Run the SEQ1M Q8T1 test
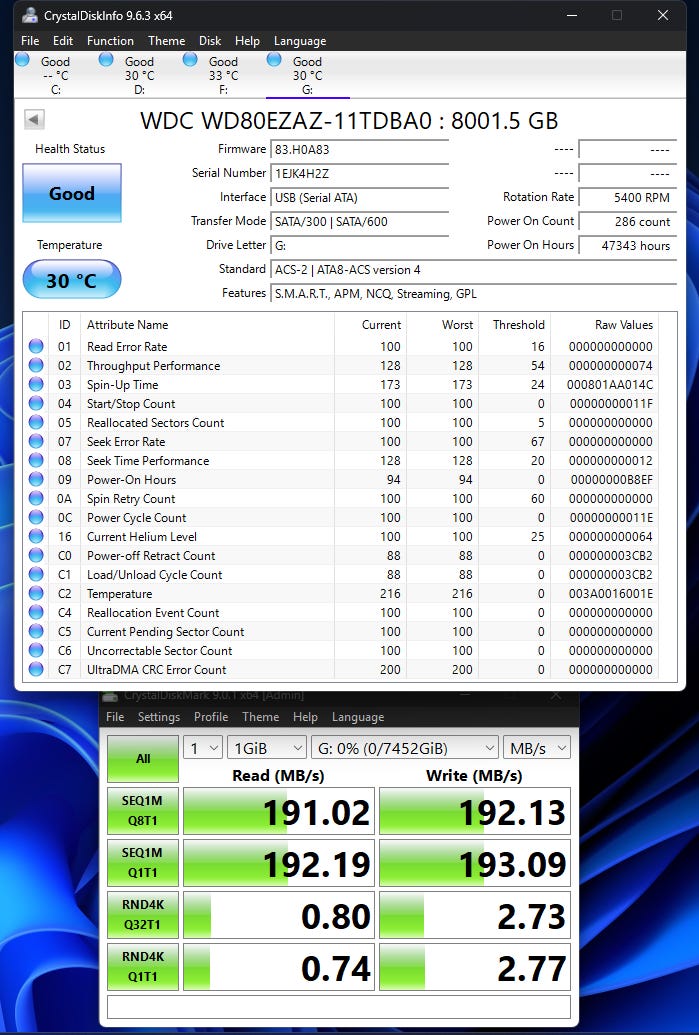The width and height of the screenshot is (699, 1035). [x=143, y=811]
